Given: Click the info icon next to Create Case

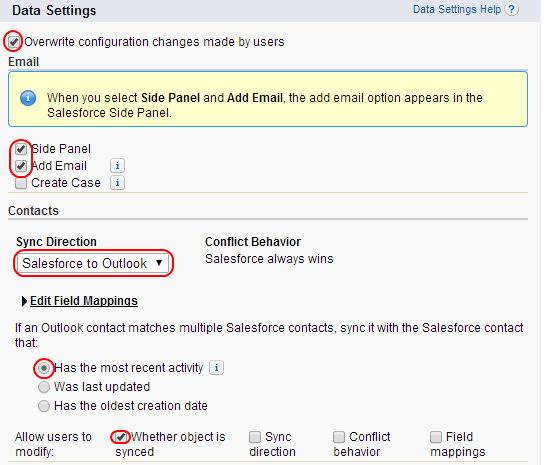Looking at the screenshot, I should (117, 183).
